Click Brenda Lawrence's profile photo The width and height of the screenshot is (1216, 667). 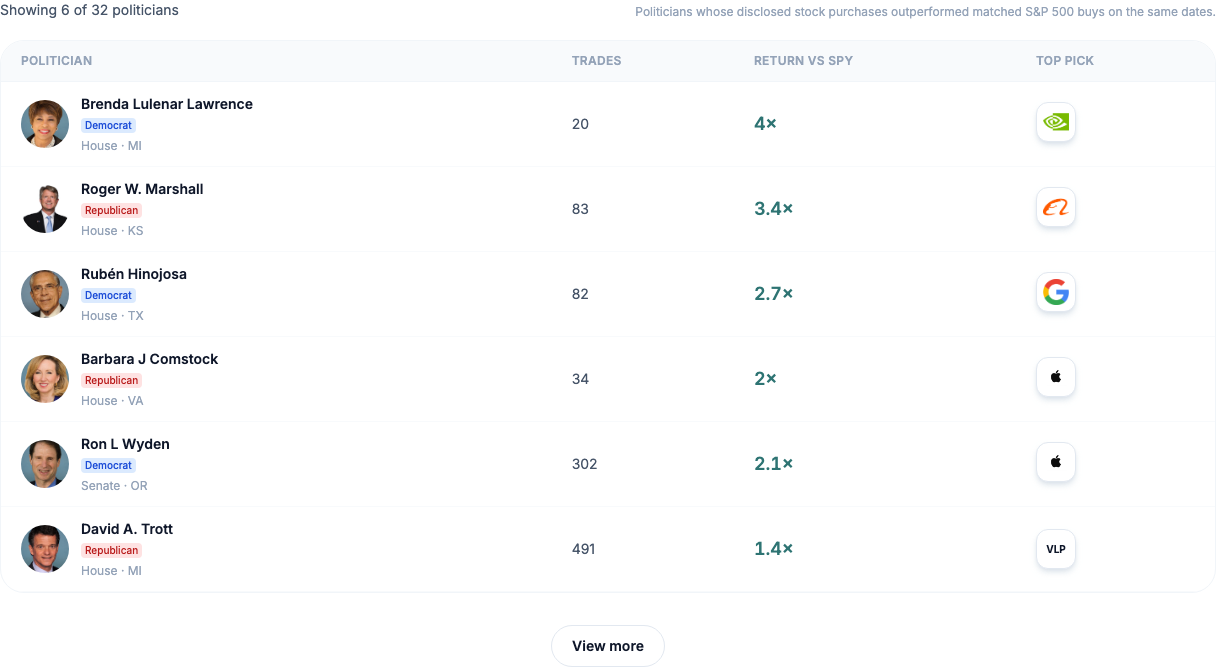pyautogui.click(x=45, y=124)
